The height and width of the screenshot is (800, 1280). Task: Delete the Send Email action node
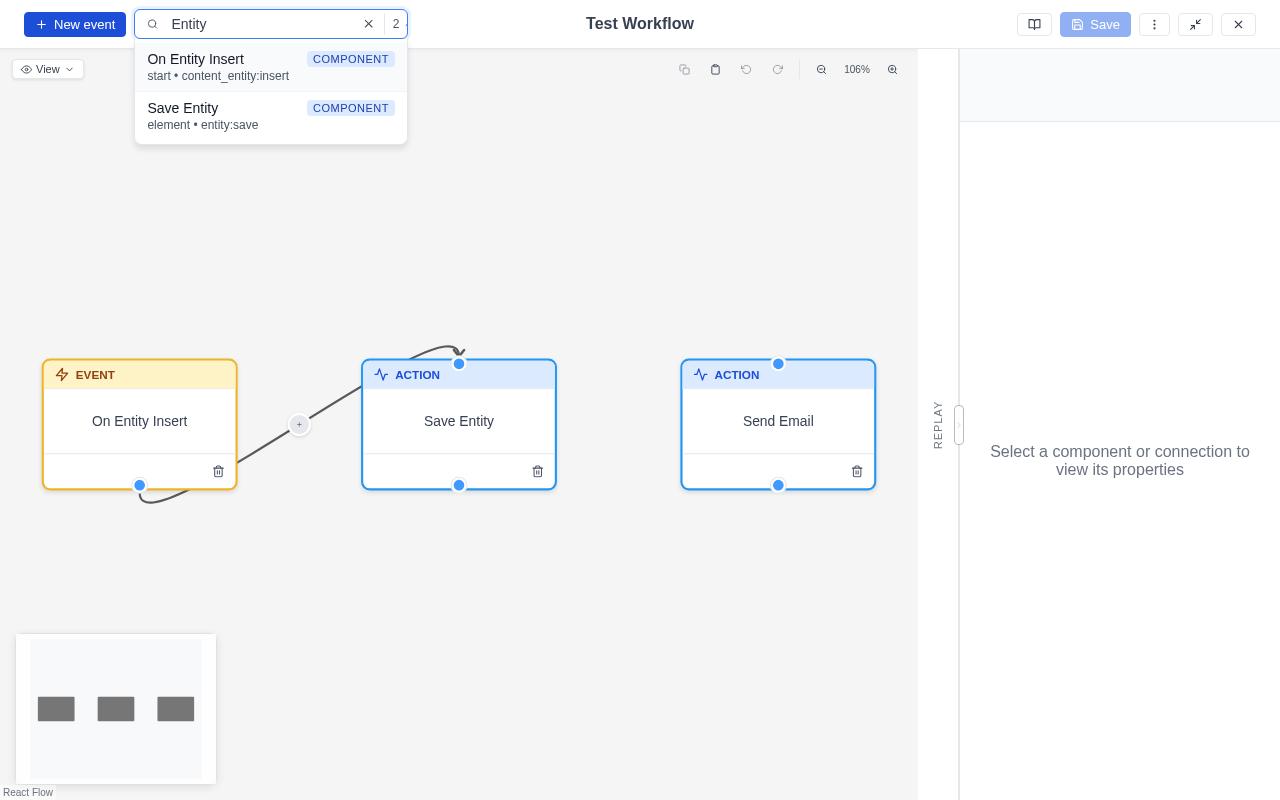857,471
